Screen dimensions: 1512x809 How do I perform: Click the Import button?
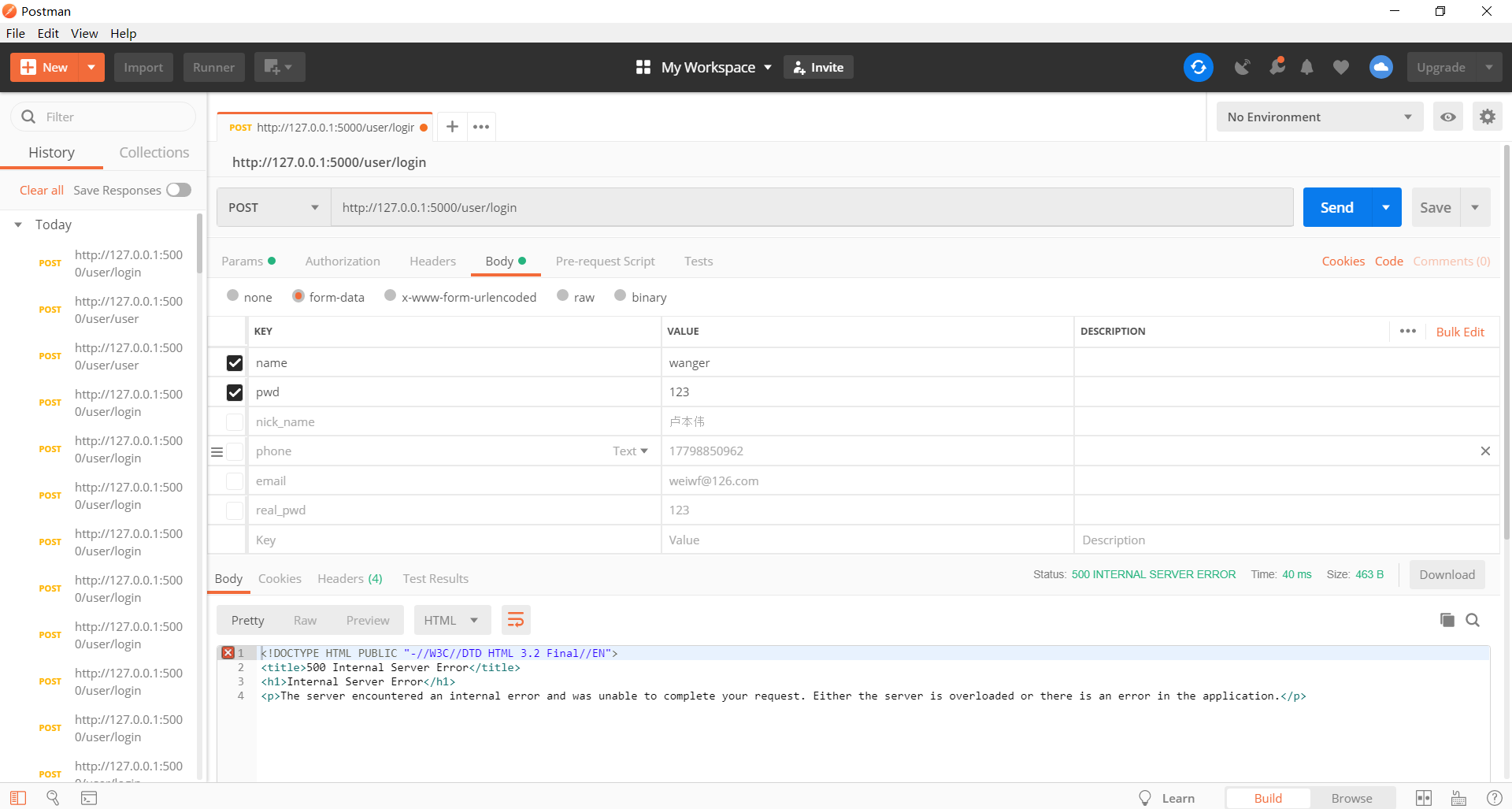tap(143, 67)
